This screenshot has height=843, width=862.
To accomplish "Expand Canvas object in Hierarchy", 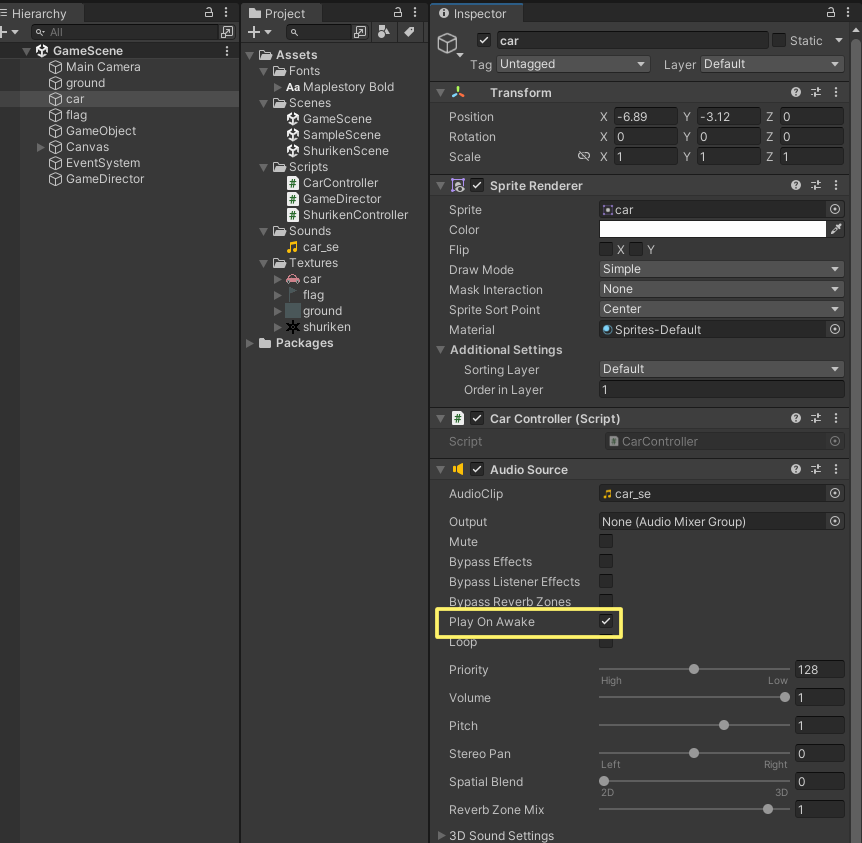I will pyautogui.click(x=40, y=147).
